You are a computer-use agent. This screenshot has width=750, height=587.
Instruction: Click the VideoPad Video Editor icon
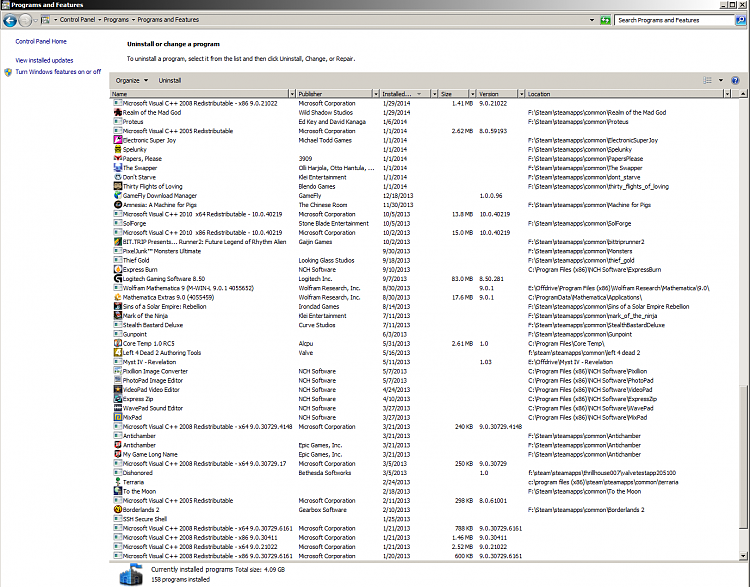coord(118,389)
